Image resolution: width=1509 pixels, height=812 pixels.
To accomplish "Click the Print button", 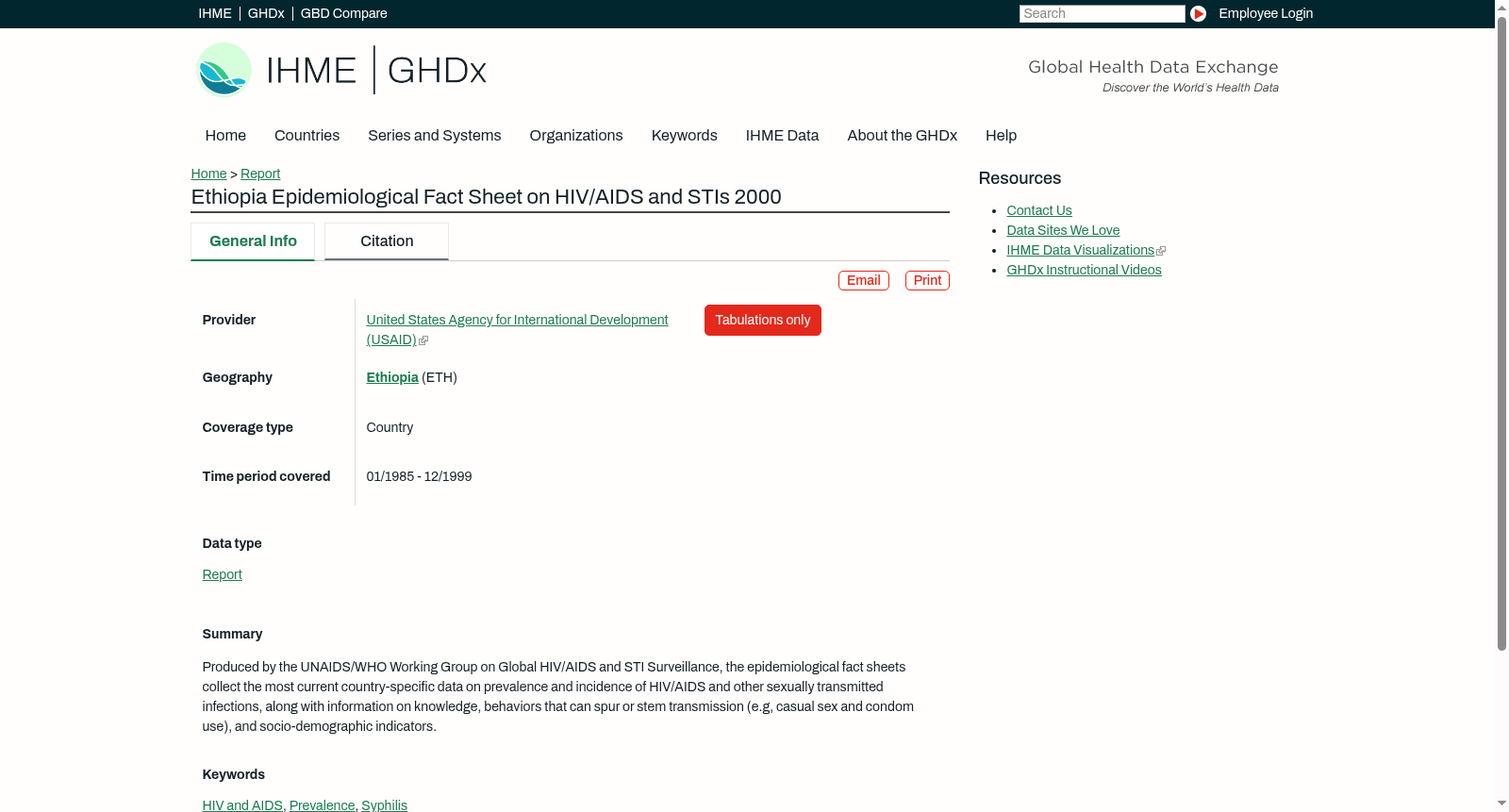I will [x=927, y=281].
